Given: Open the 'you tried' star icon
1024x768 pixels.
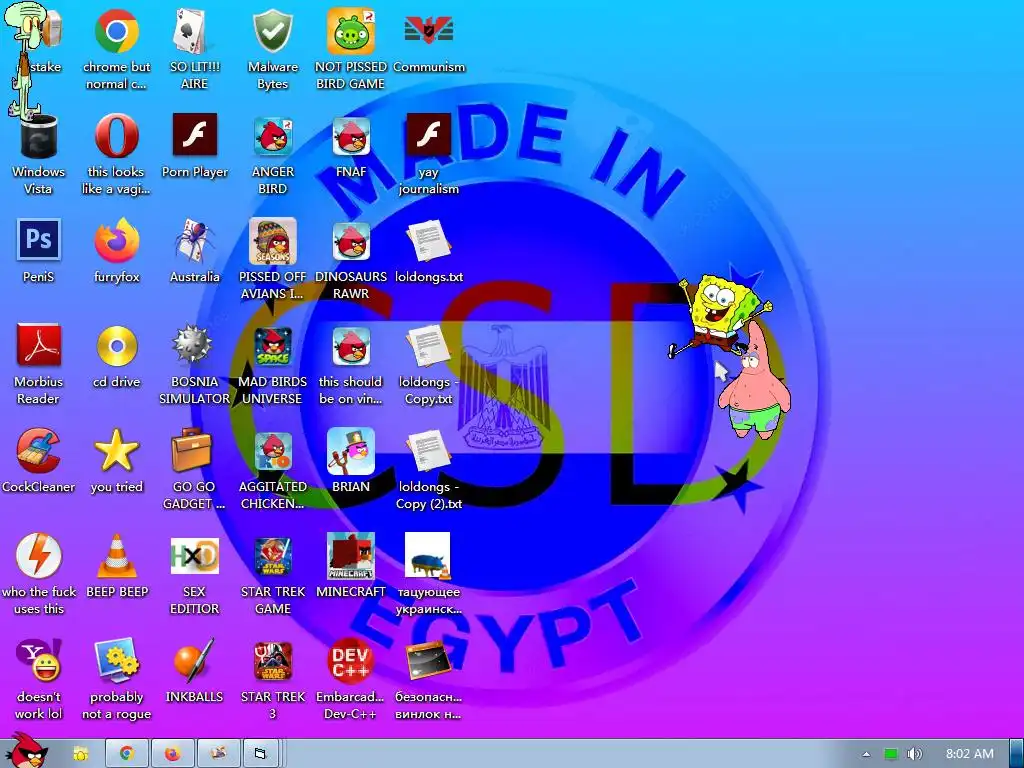Looking at the screenshot, I should point(117,451).
